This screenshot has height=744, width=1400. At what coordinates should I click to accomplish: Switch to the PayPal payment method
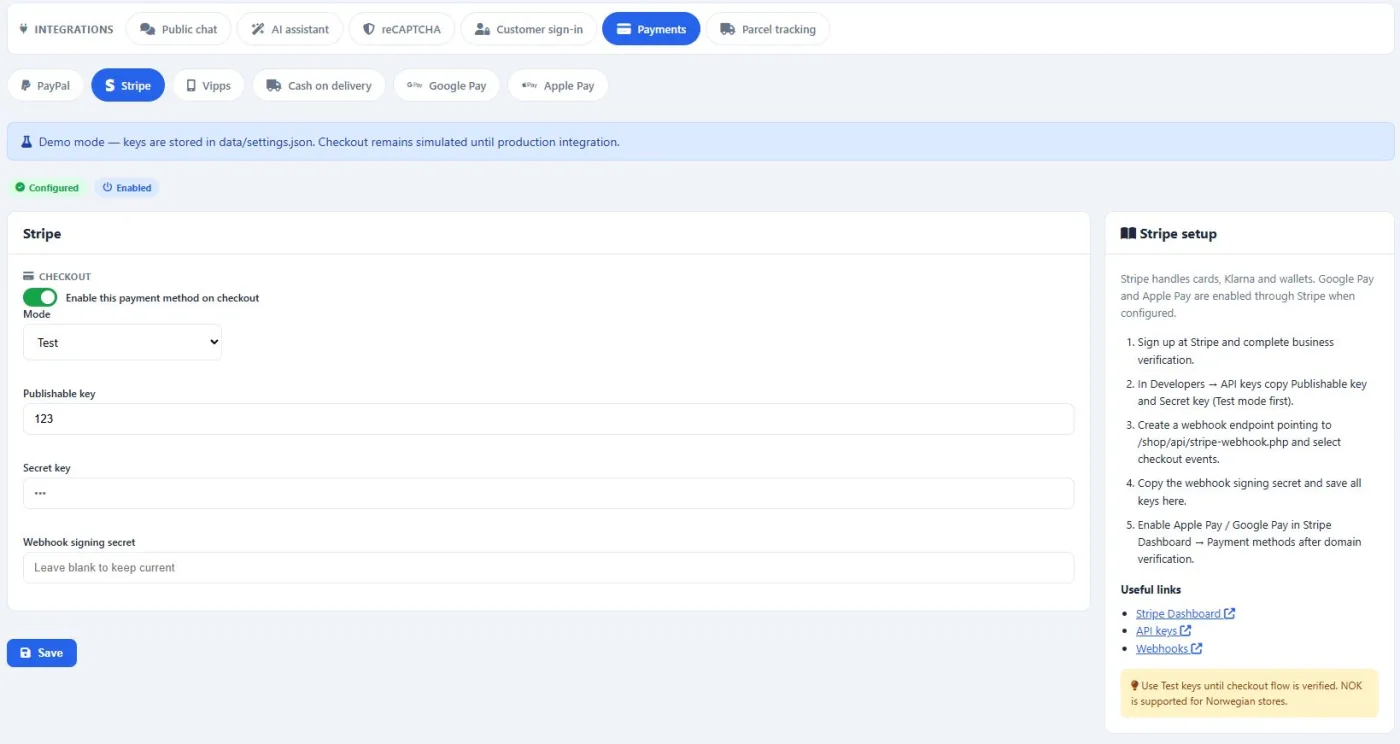click(45, 85)
